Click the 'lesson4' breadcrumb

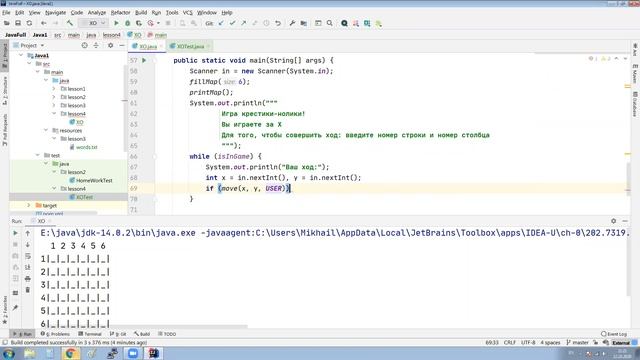point(111,35)
